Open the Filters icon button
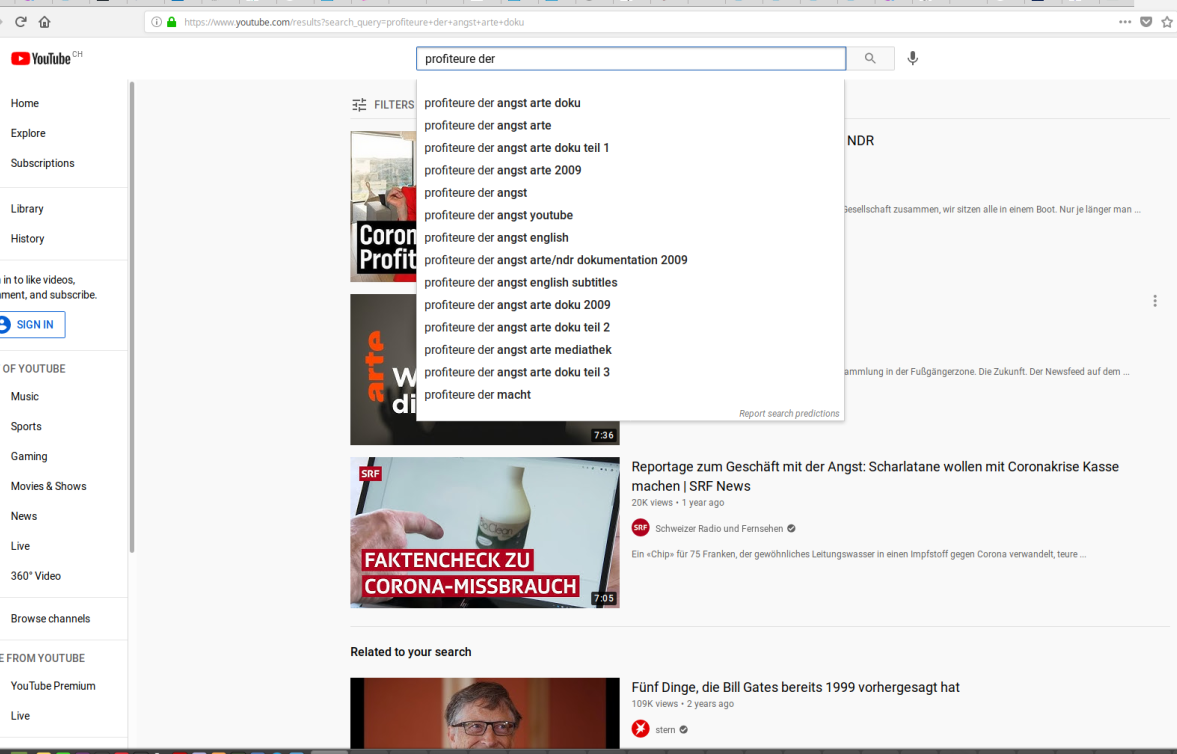The width and height of the screenshot is (1177, 754). point(360,104)
